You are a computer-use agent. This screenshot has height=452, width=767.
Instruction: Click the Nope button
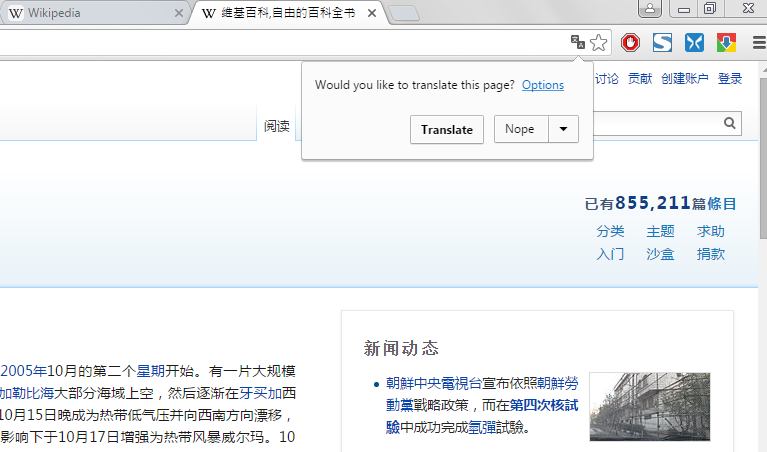[521, 129]
